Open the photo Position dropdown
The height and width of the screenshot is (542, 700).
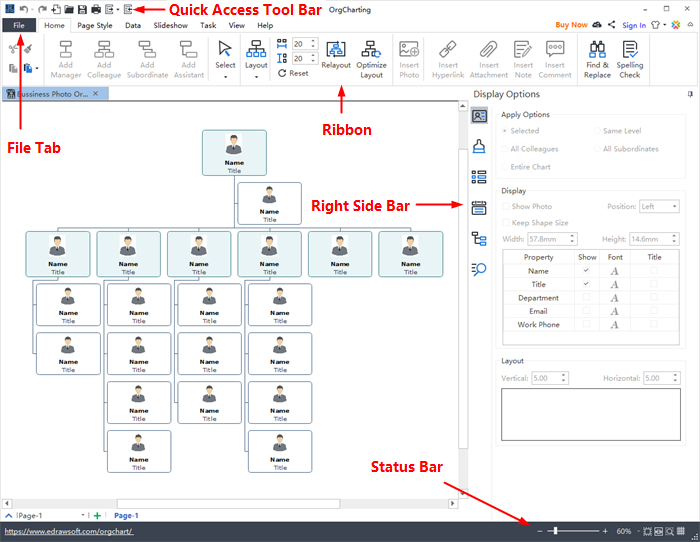(659, 206)
